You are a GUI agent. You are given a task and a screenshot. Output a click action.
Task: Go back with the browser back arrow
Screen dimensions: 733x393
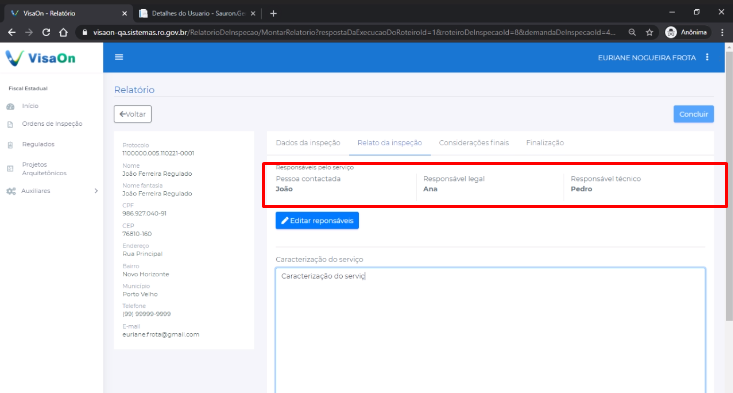(12, 32)
